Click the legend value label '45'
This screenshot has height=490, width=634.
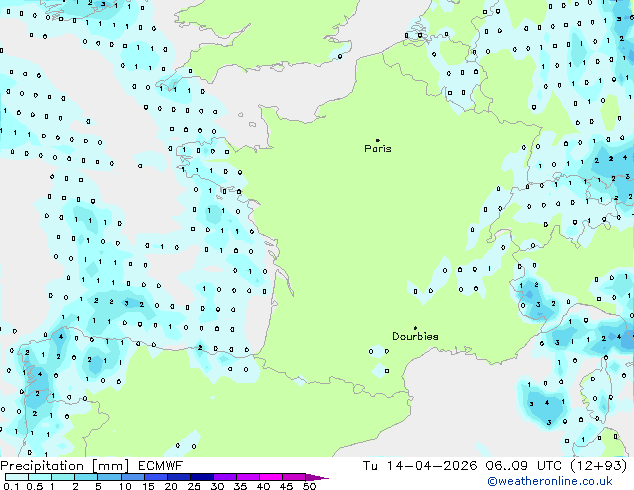point(286,486)
